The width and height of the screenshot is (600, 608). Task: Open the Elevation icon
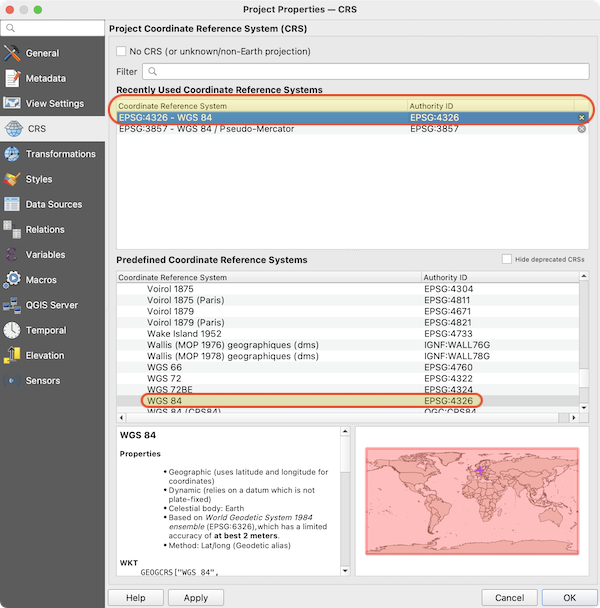point(12,355)
